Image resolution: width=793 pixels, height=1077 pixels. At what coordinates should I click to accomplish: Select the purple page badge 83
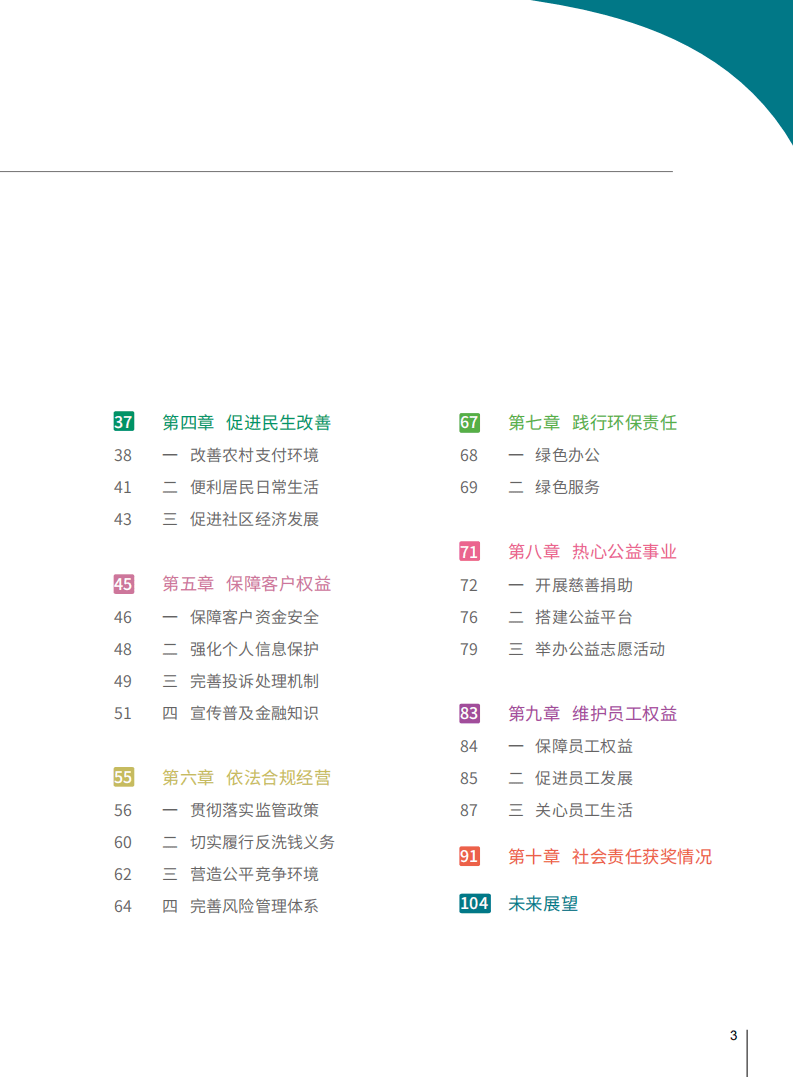point(470,713)
